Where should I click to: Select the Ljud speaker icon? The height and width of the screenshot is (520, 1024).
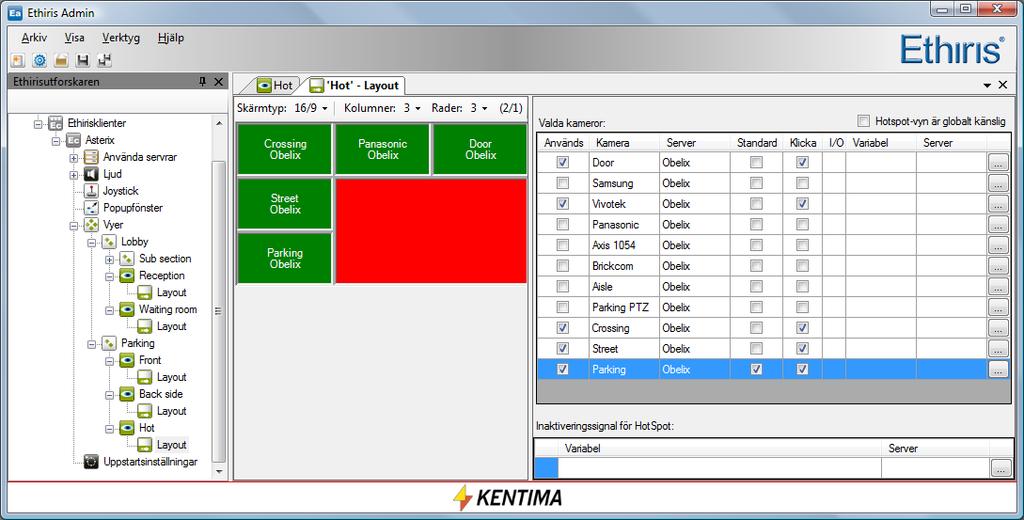(x=91, y=174)
